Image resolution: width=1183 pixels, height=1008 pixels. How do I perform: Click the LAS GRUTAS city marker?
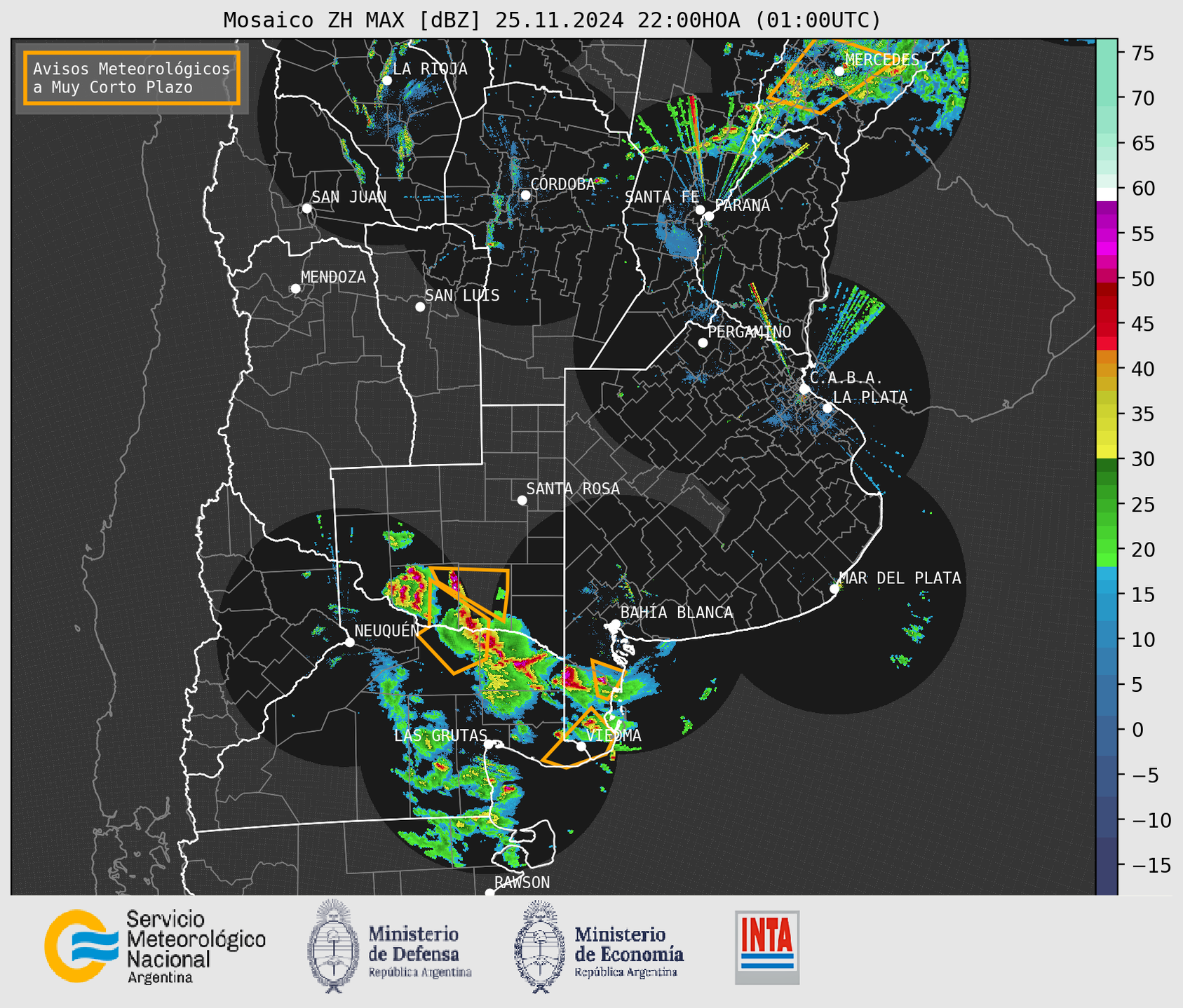click(489, 744)
